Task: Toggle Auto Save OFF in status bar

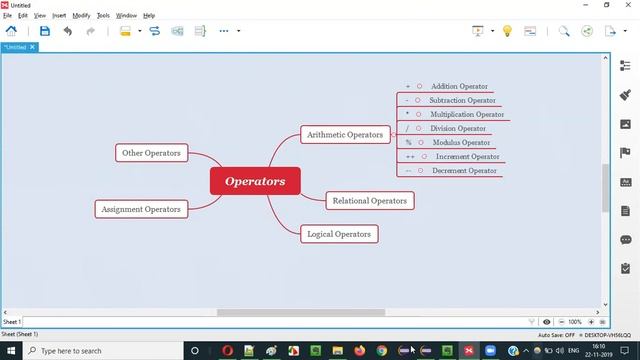Action: point(556,335)
